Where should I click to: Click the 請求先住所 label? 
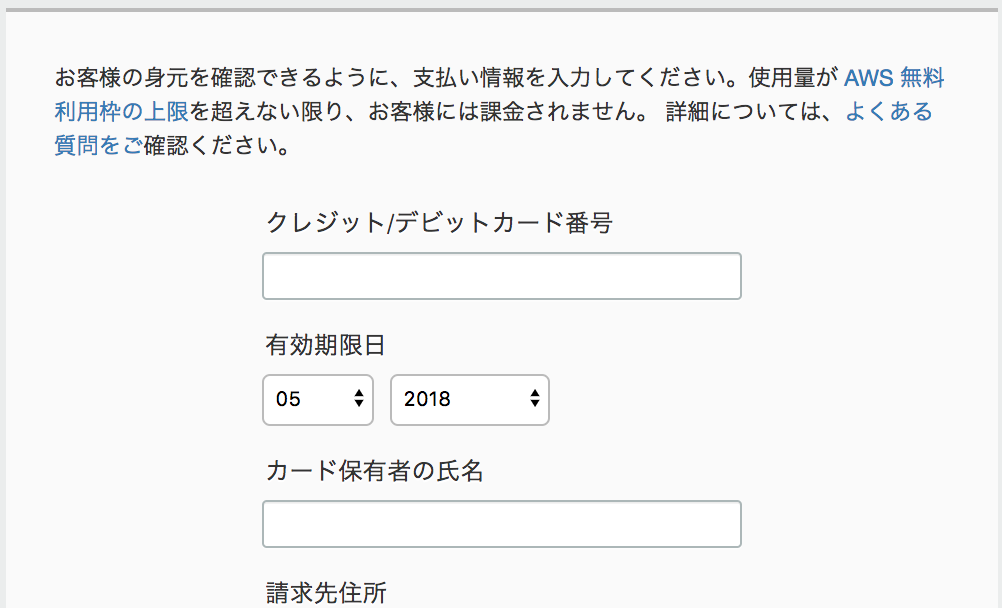click(325, 593)
